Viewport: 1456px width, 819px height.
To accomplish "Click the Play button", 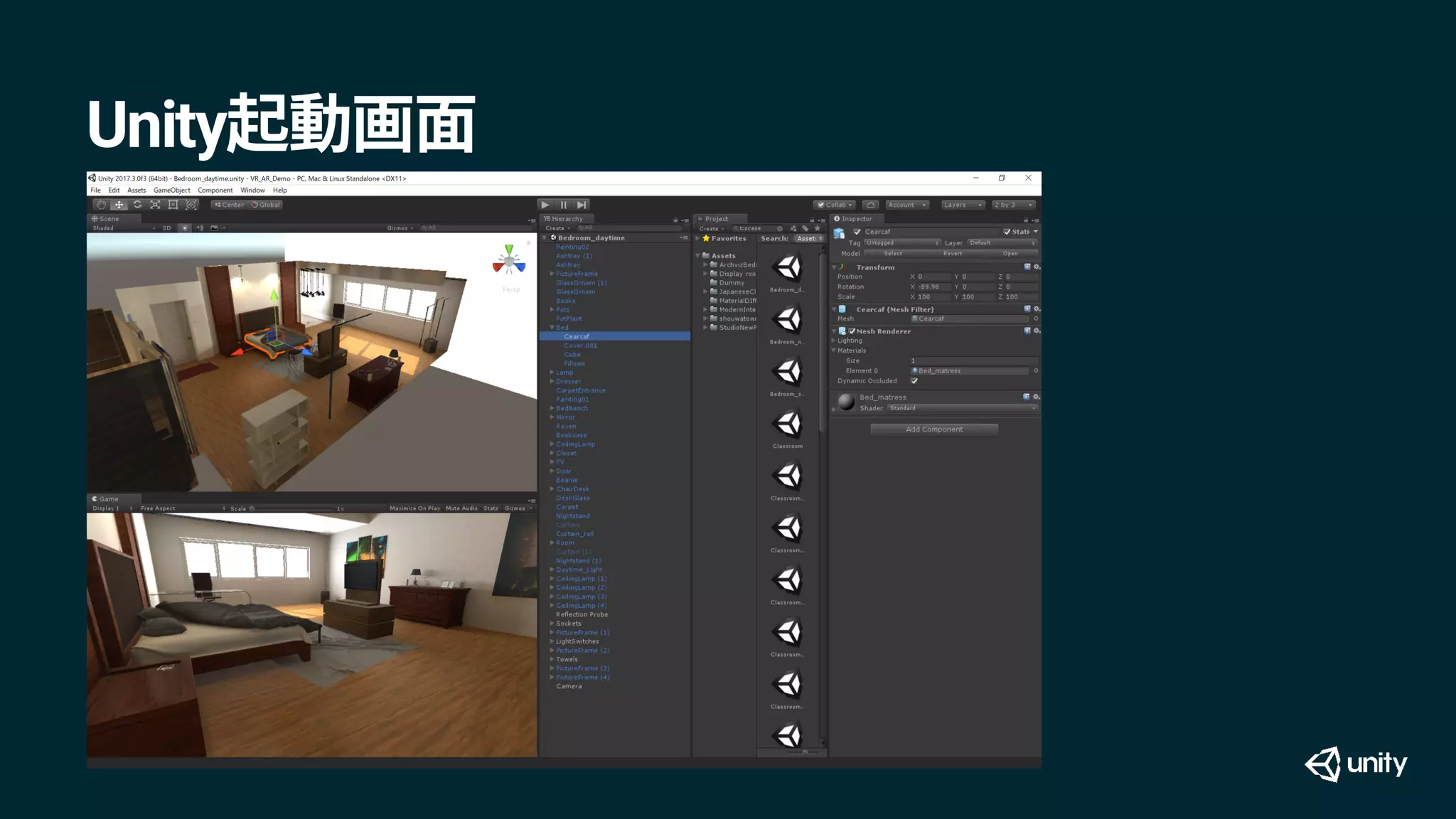I will coord(545,205).
